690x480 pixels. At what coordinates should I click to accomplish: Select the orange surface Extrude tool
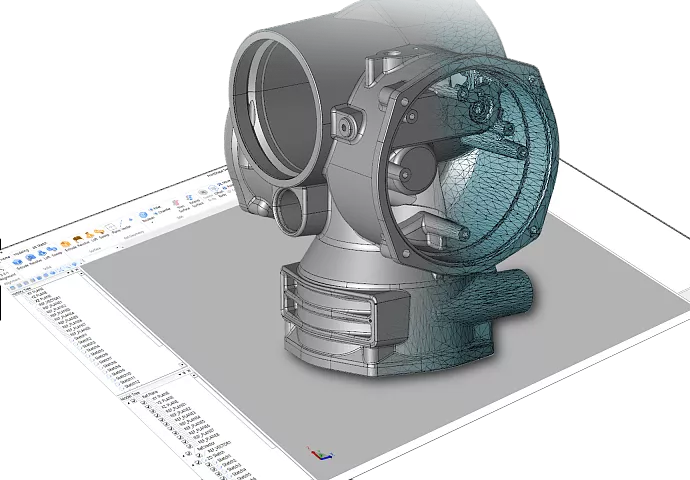(x=66, y=244)
